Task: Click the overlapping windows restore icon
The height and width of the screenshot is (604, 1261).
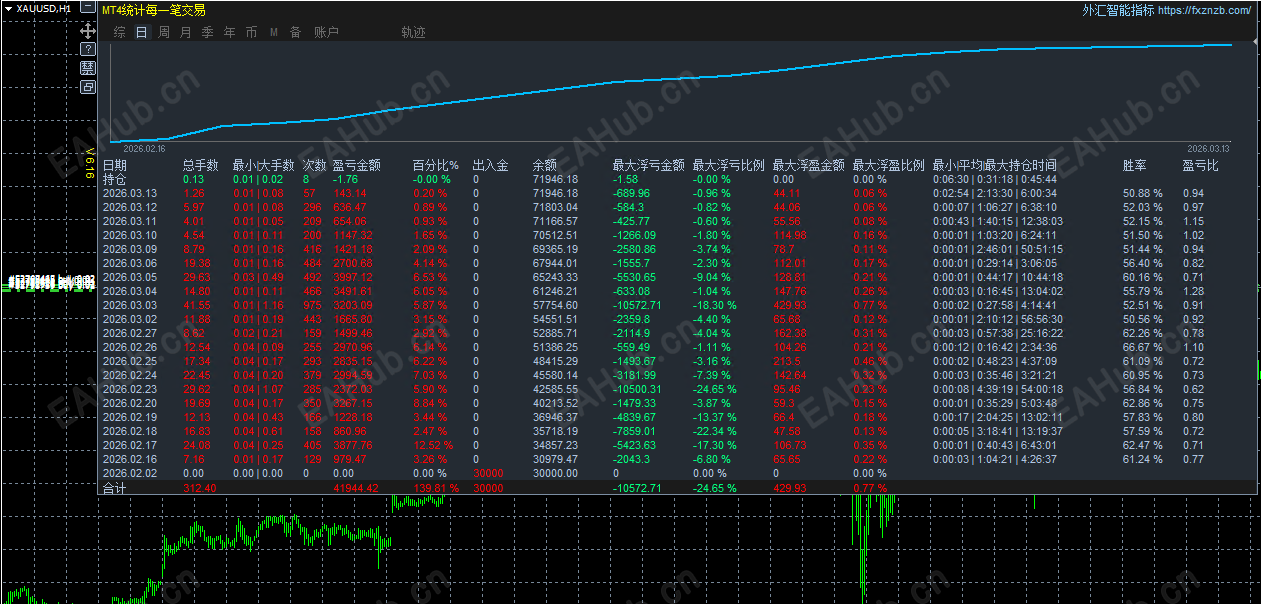Action: [88, 87]
